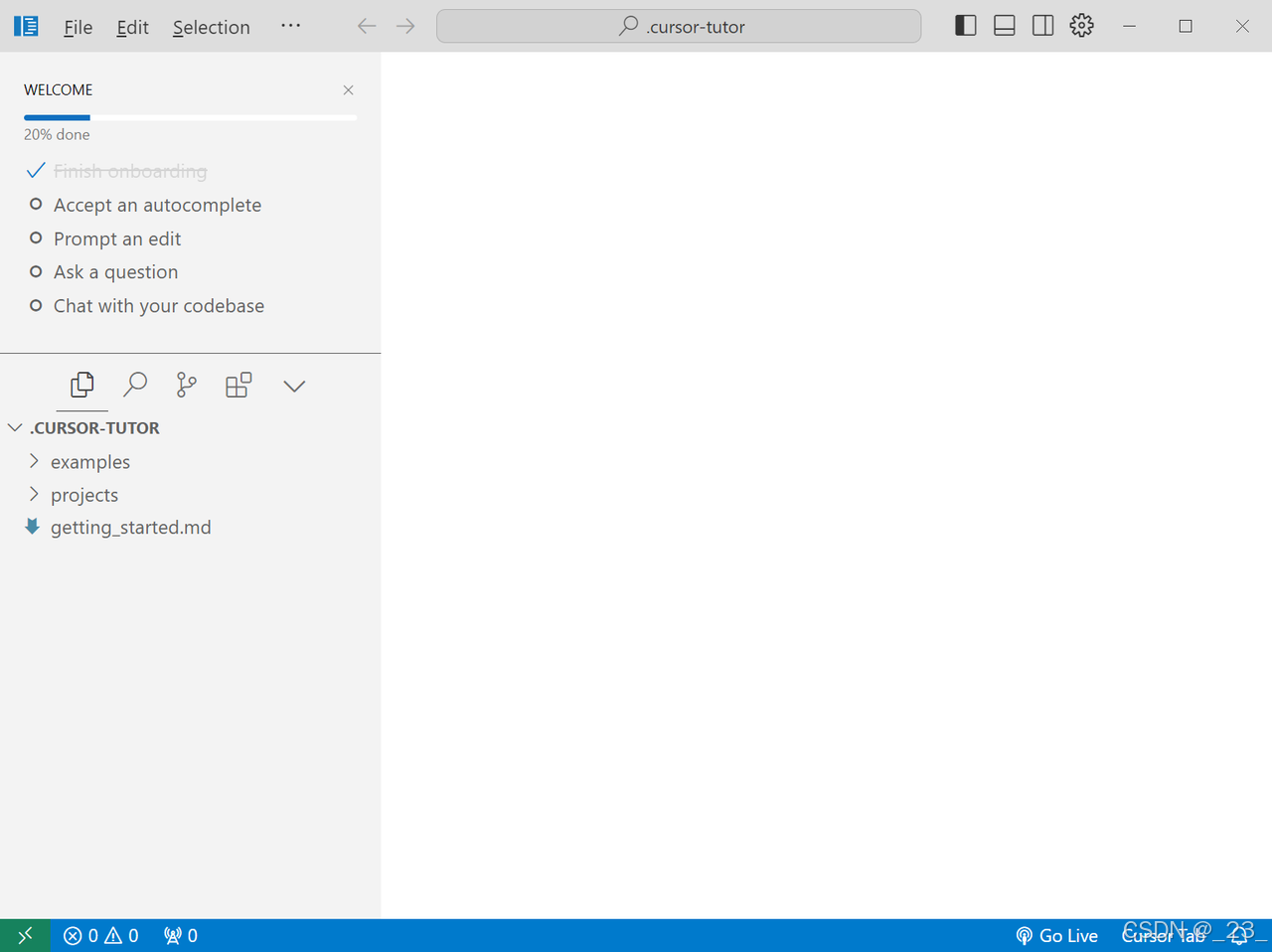Image resolution: width=1272 pixels, height=952 pixels.
Task: Toggle the primary side bar layout button
Action: [x=965, y=26]
